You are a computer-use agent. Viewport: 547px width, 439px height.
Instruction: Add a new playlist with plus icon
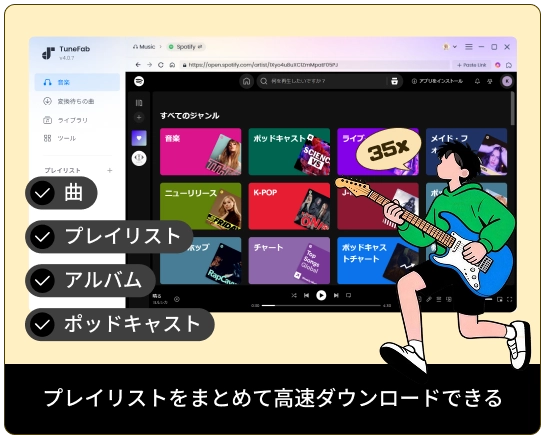coord(110,170)
